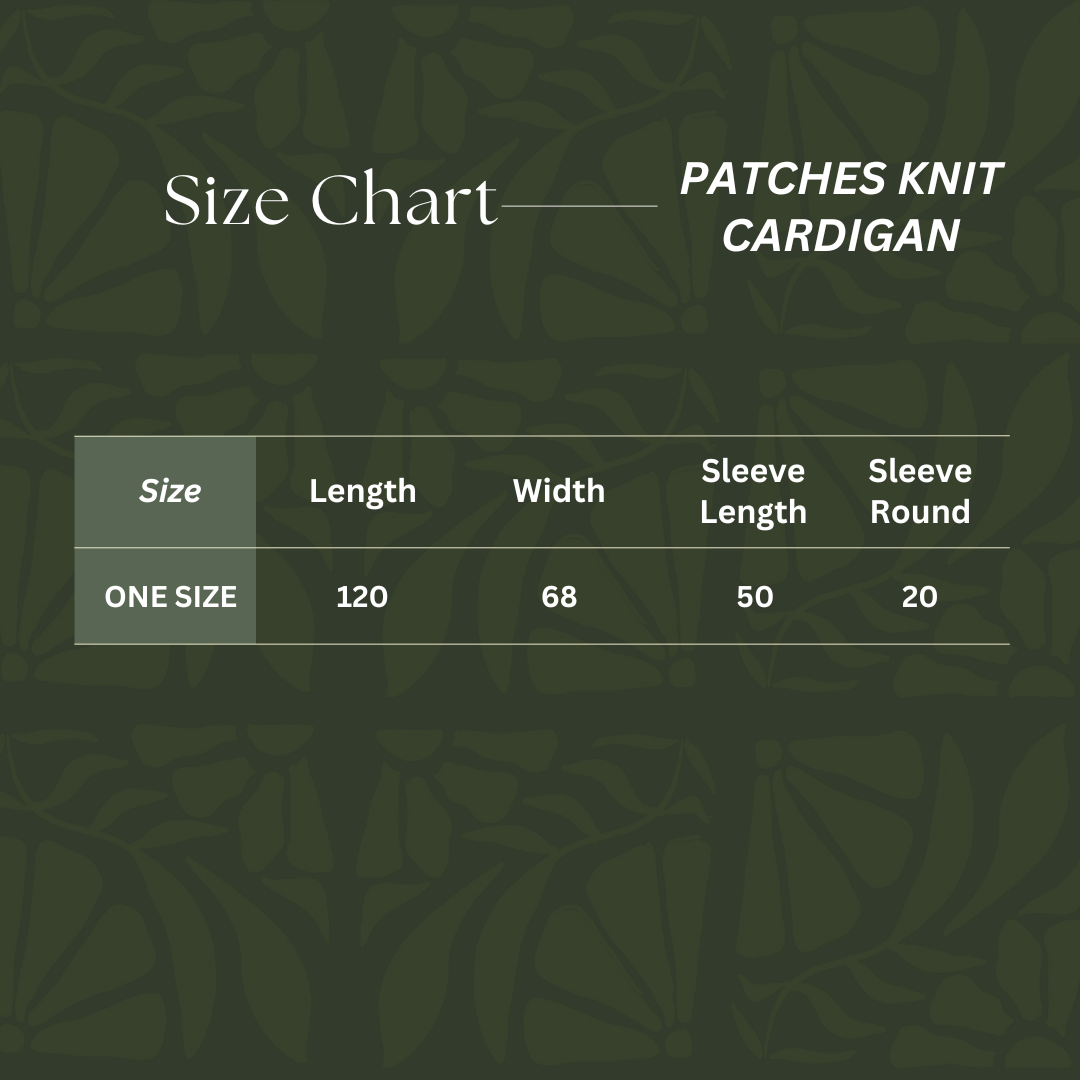Screen dimensions: 1080x1080
Task: Select the 120 length value
Action: pos(362,597)
